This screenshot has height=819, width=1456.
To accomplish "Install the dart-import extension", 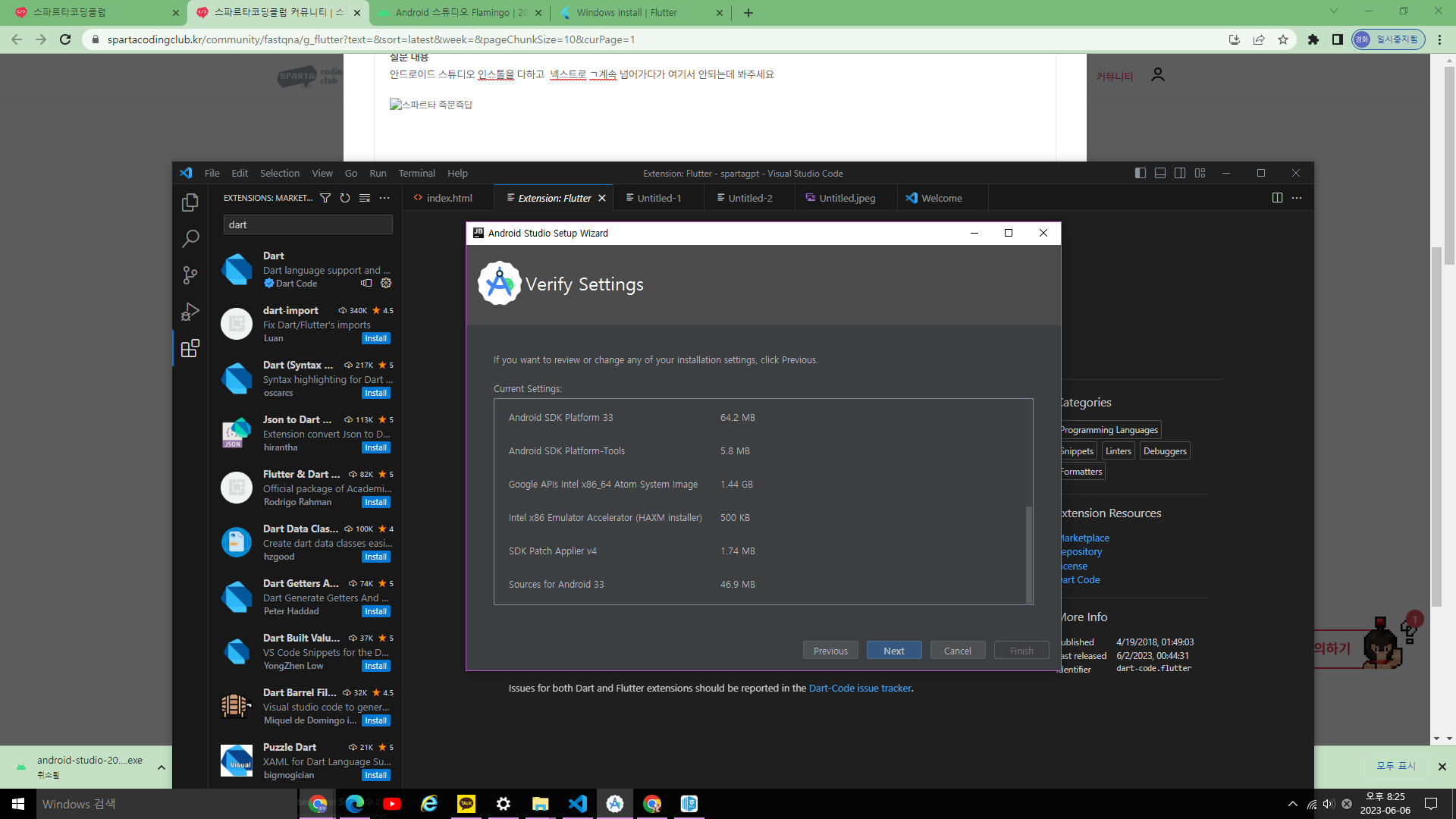I will coord(376,338).
